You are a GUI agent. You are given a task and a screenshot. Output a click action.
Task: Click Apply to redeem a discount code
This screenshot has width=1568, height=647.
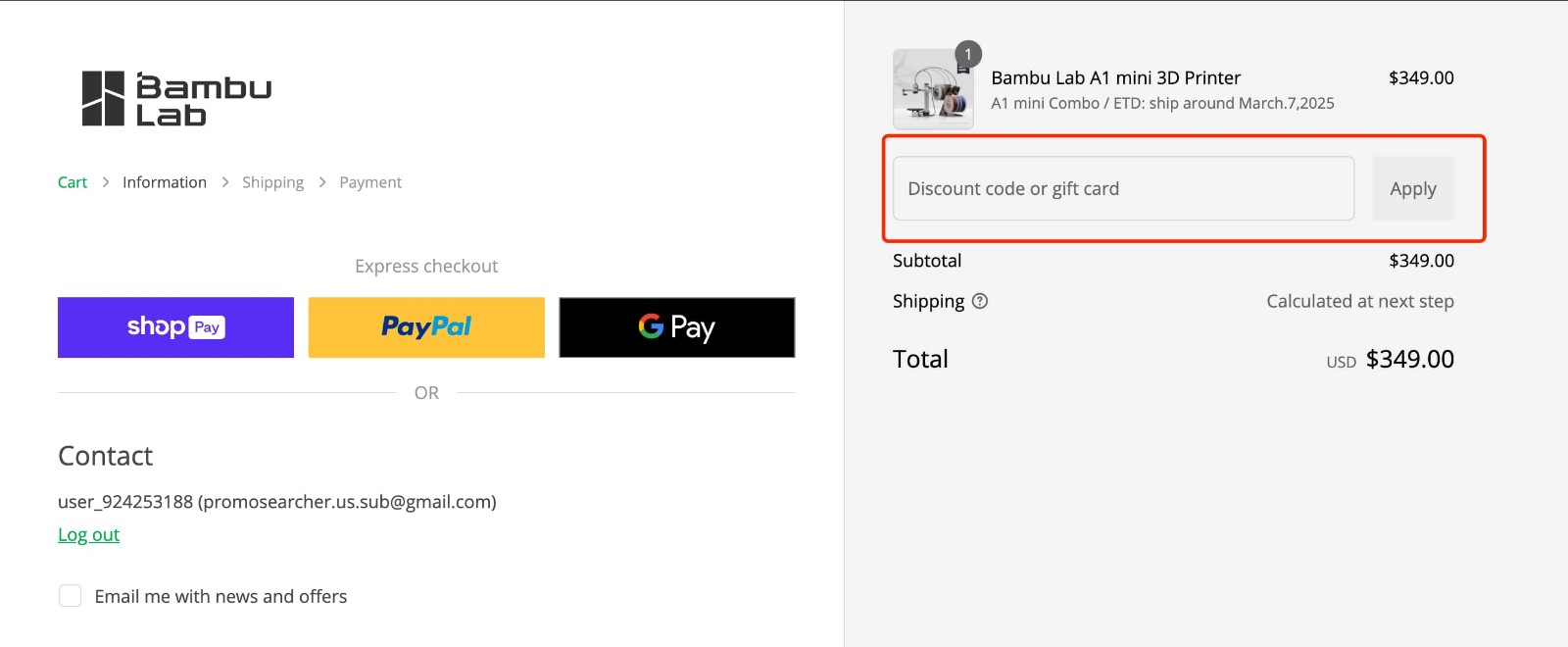[x=1412, y=188]
